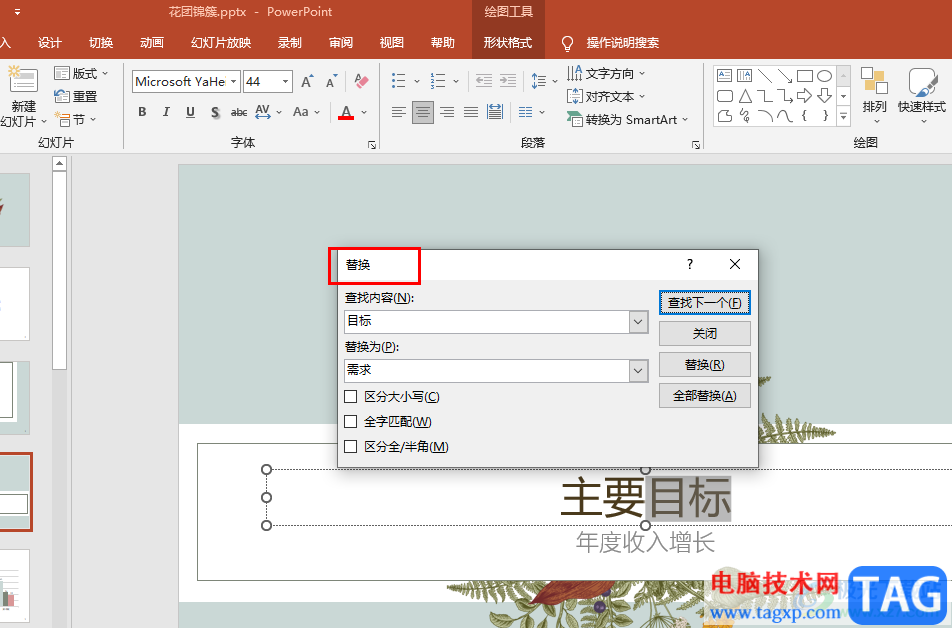The image size is (952, 628).
Task: Open the 设计 Design tab
Action: [x=49, y=43]
